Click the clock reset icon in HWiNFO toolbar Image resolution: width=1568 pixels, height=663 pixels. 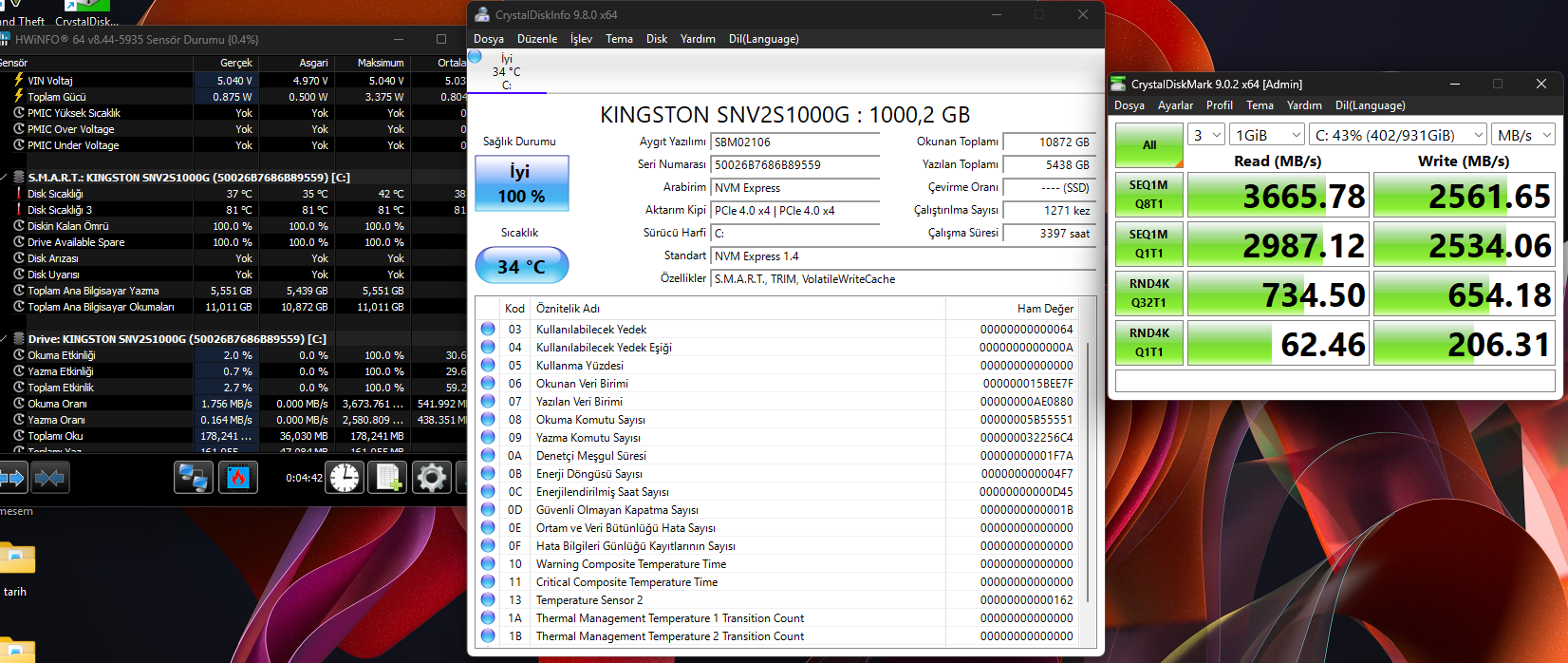[345, 477]
